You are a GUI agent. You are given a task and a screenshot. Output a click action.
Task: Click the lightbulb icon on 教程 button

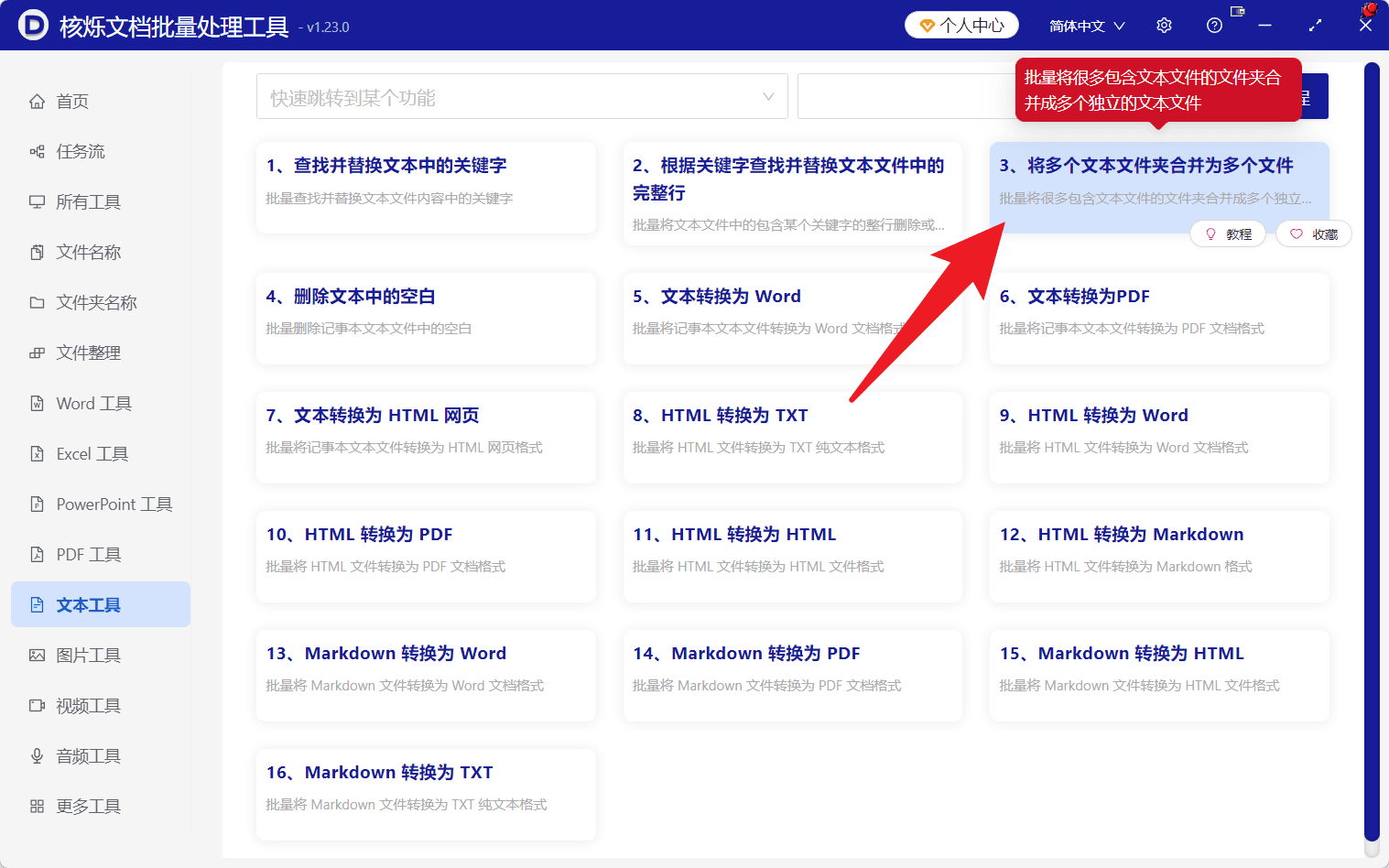(1210, 234)
